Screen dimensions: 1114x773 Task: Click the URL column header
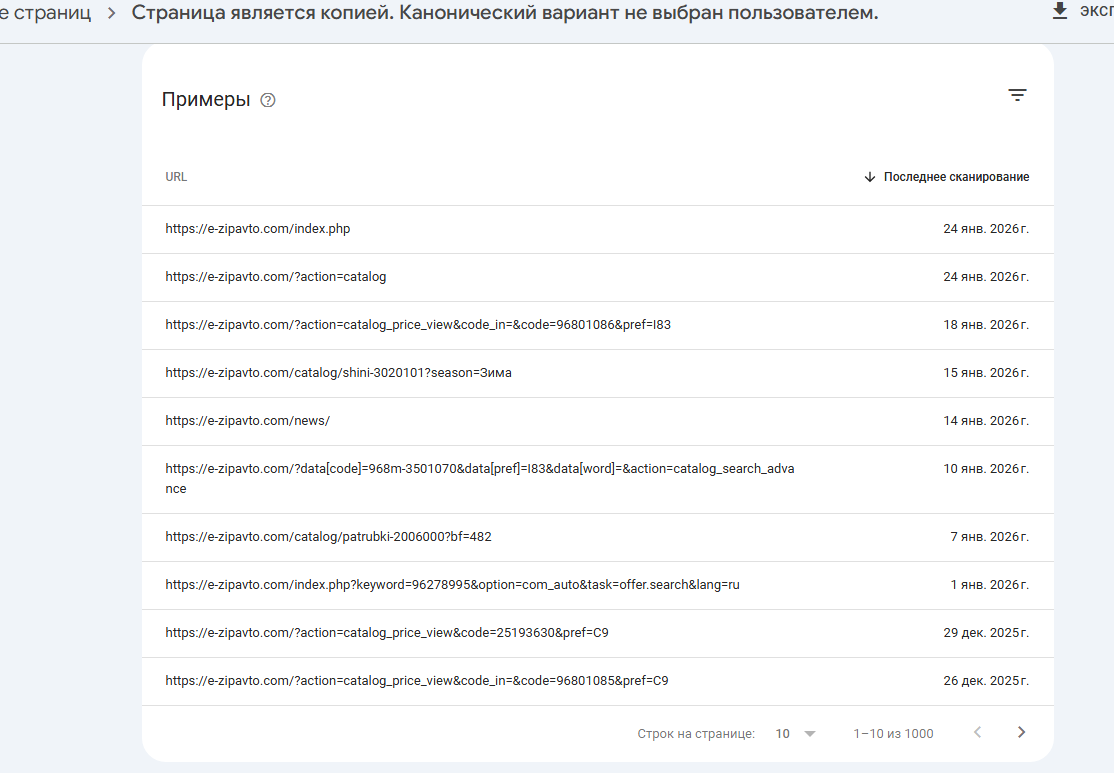pyautogui.click(x=176, y=177)
